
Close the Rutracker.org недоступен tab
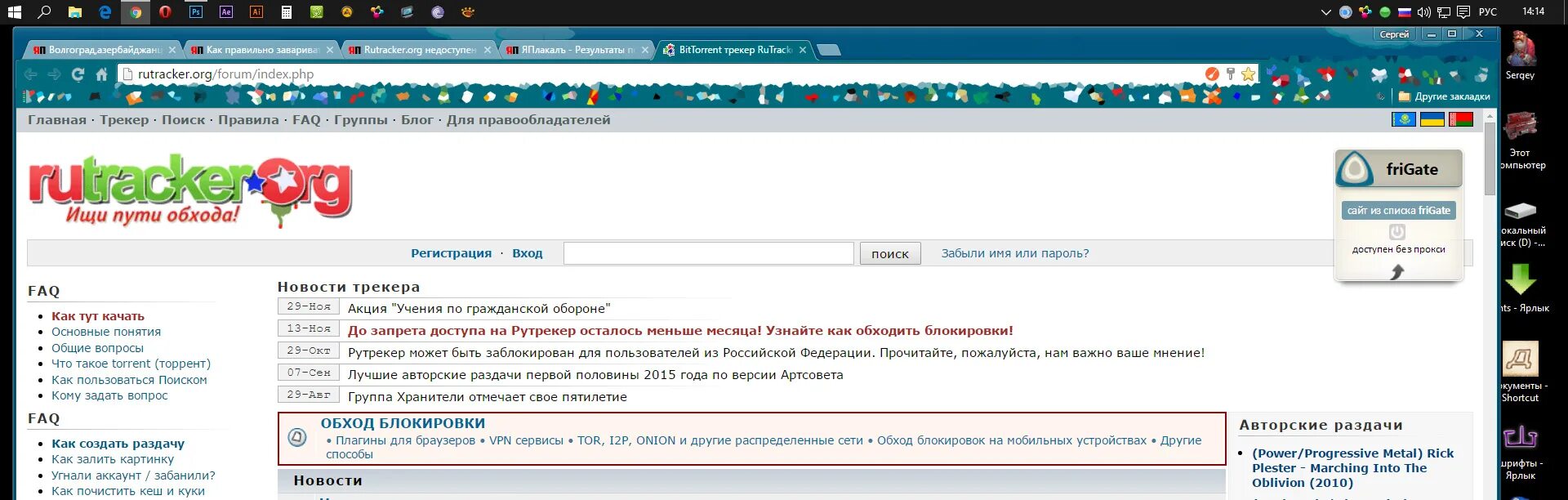tap(488, 50)
